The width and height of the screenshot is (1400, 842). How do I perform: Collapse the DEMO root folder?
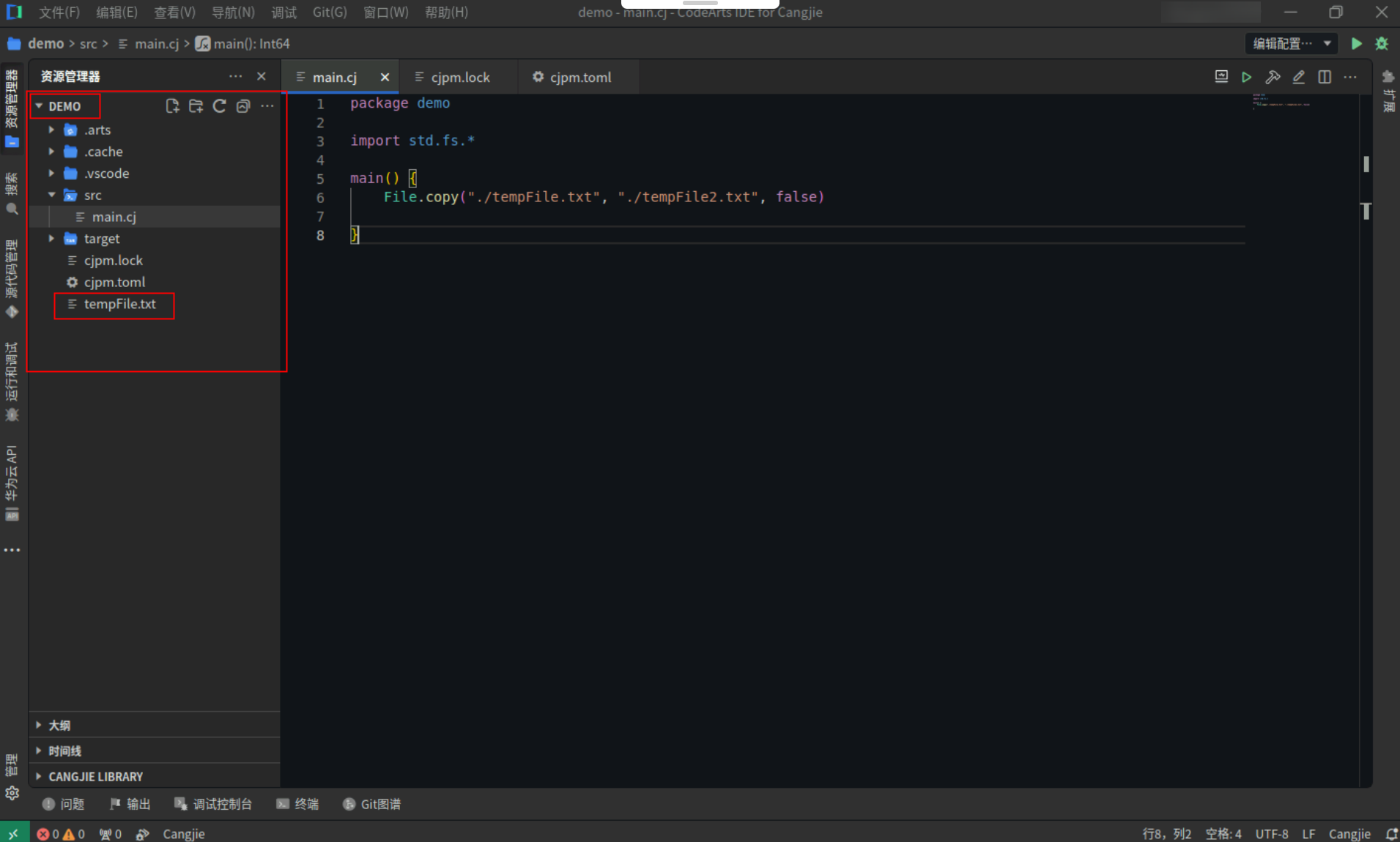(x=39, y=106)
